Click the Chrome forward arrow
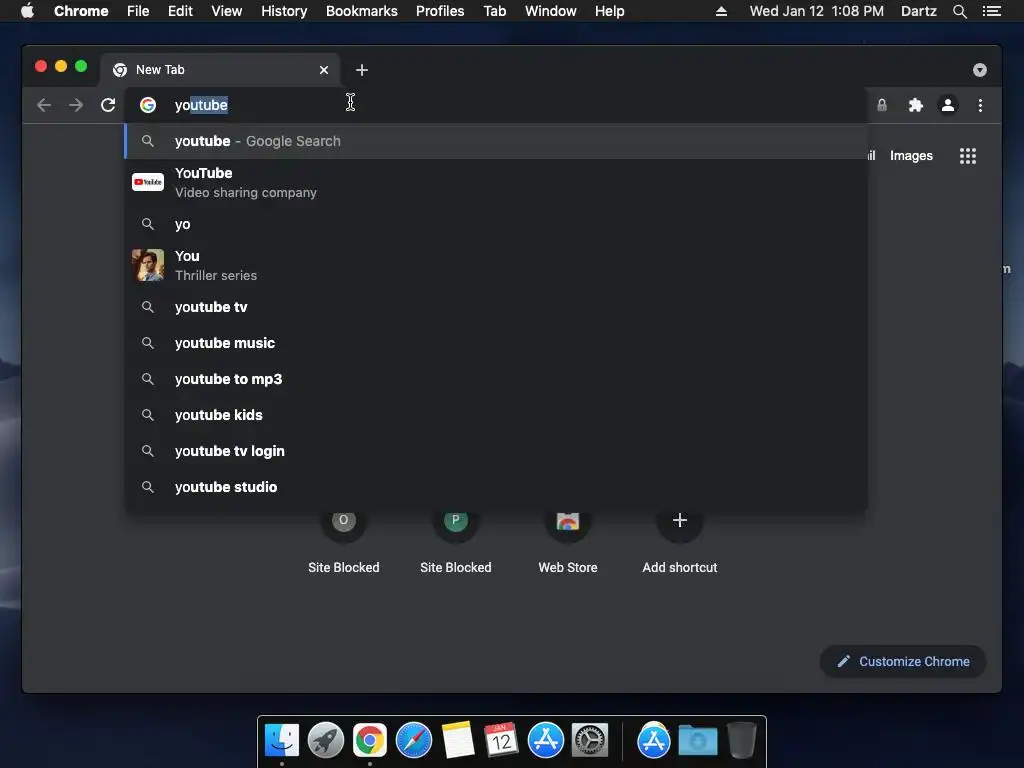The height and width of the screenshot is (768, 1024). 76,105
